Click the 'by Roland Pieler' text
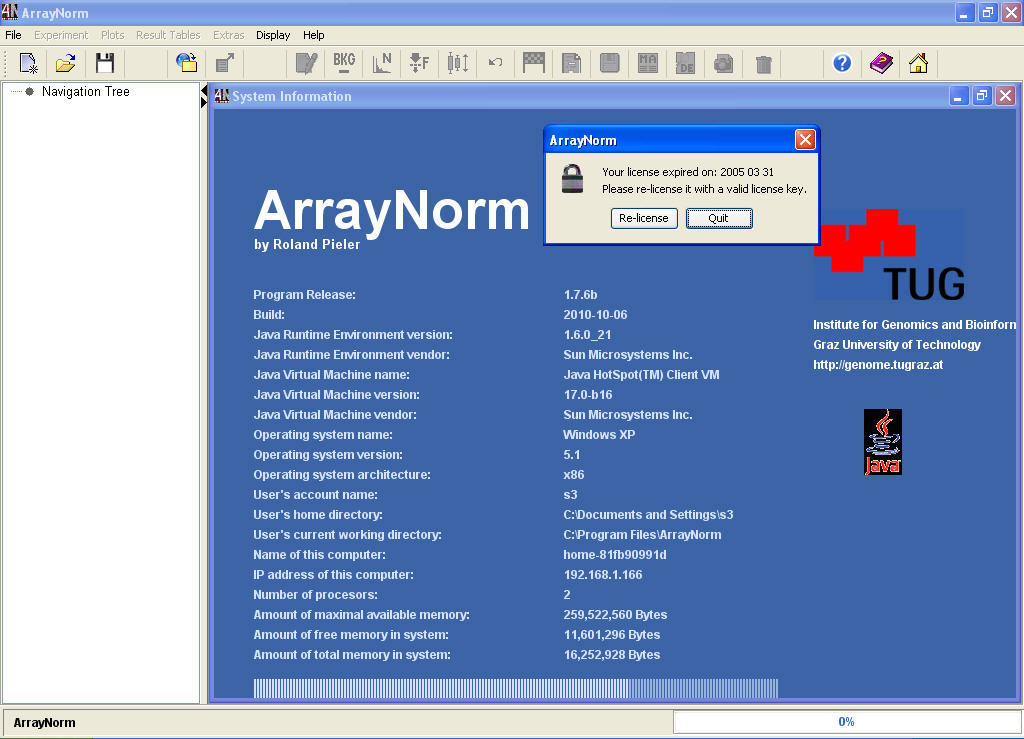This screenshot has height=739, width=1024. (307, 245)
